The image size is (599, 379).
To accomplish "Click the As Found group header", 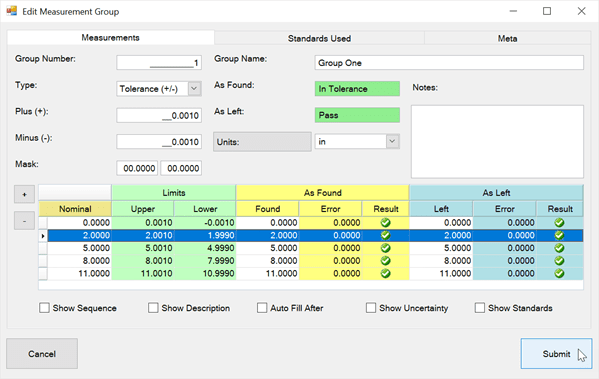I will pos(323,193).
